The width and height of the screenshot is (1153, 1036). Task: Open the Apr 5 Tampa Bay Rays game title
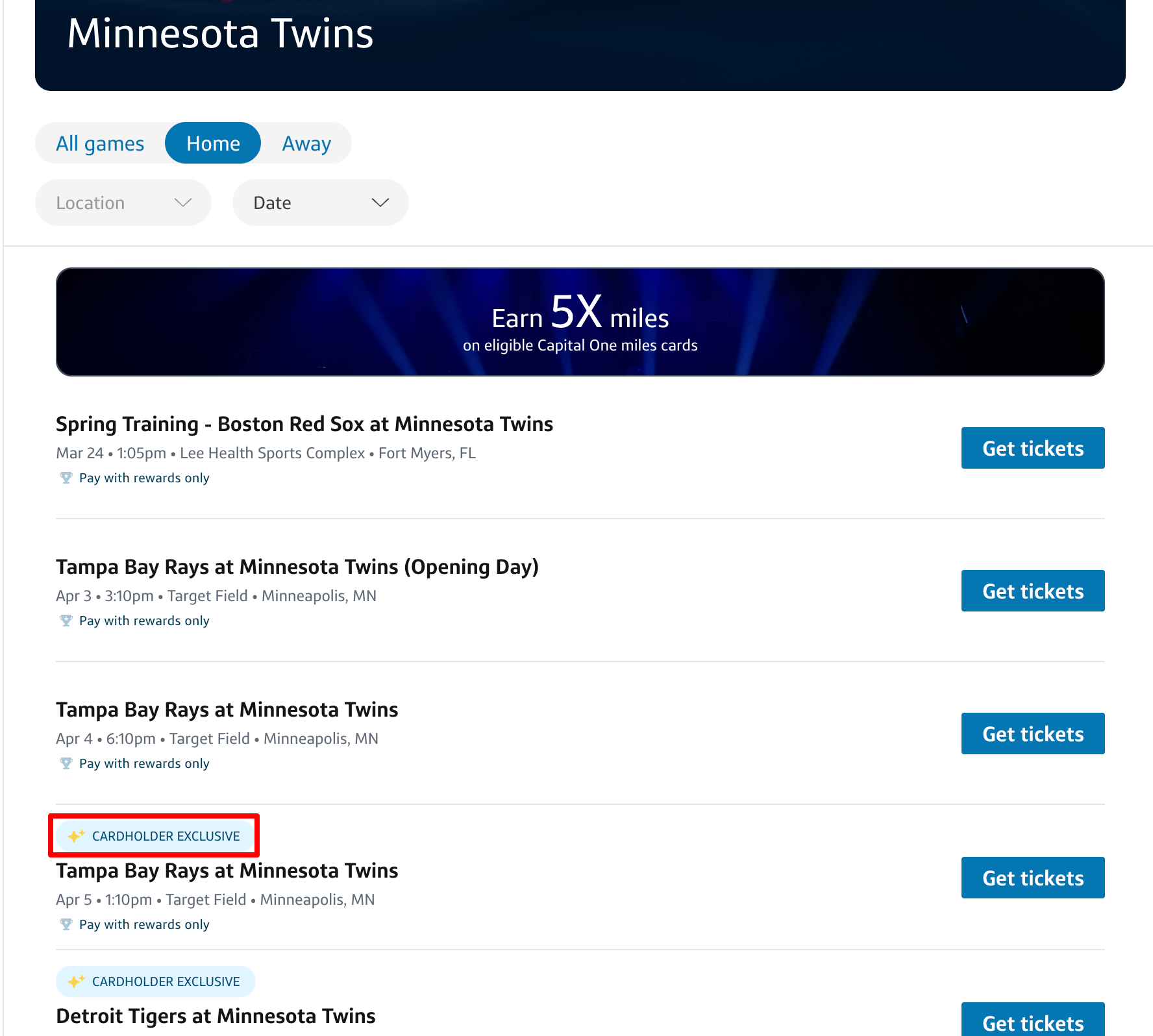pyautogui.click(x=227, y=870)
